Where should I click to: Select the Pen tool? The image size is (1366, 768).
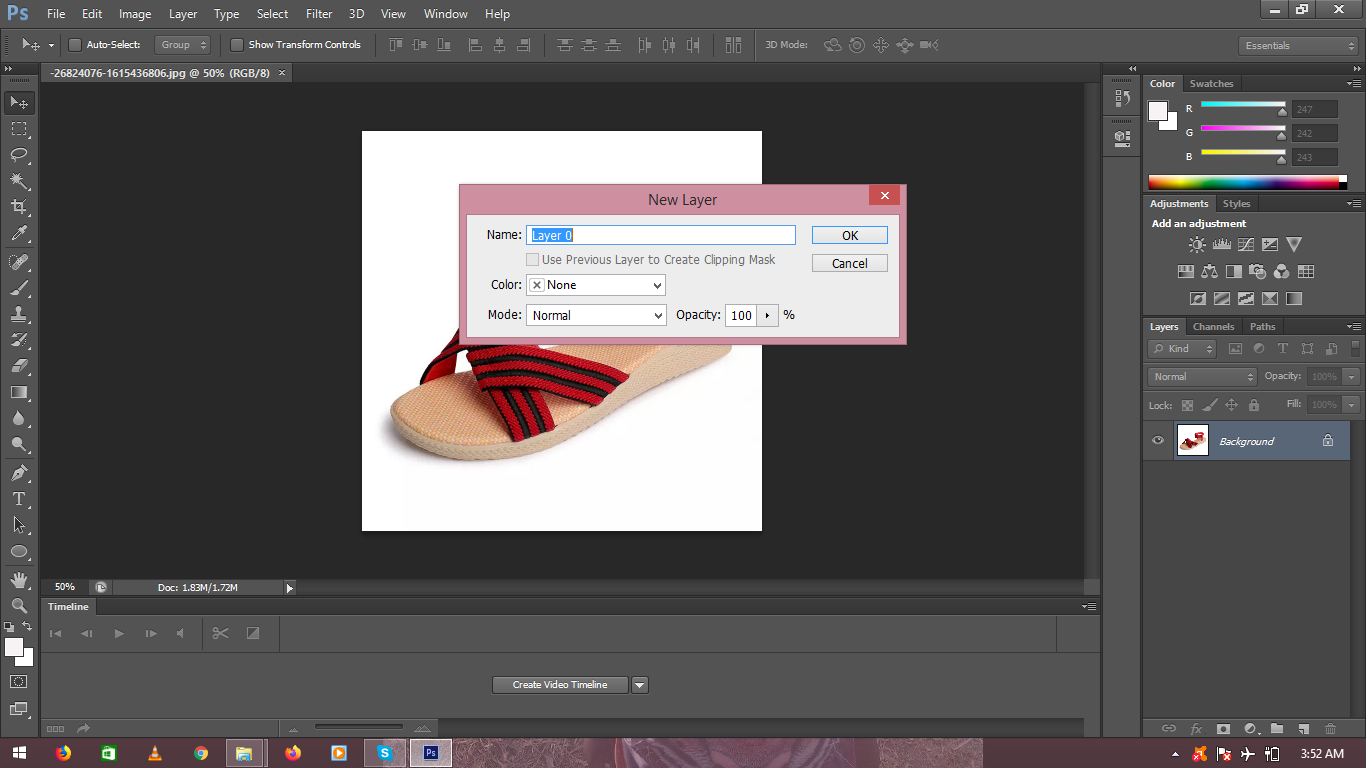click(x=19, y=473)
